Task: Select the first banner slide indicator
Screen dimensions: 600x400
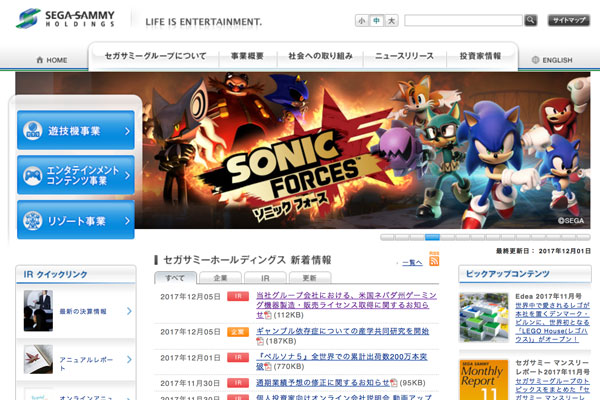Action: 387,237
